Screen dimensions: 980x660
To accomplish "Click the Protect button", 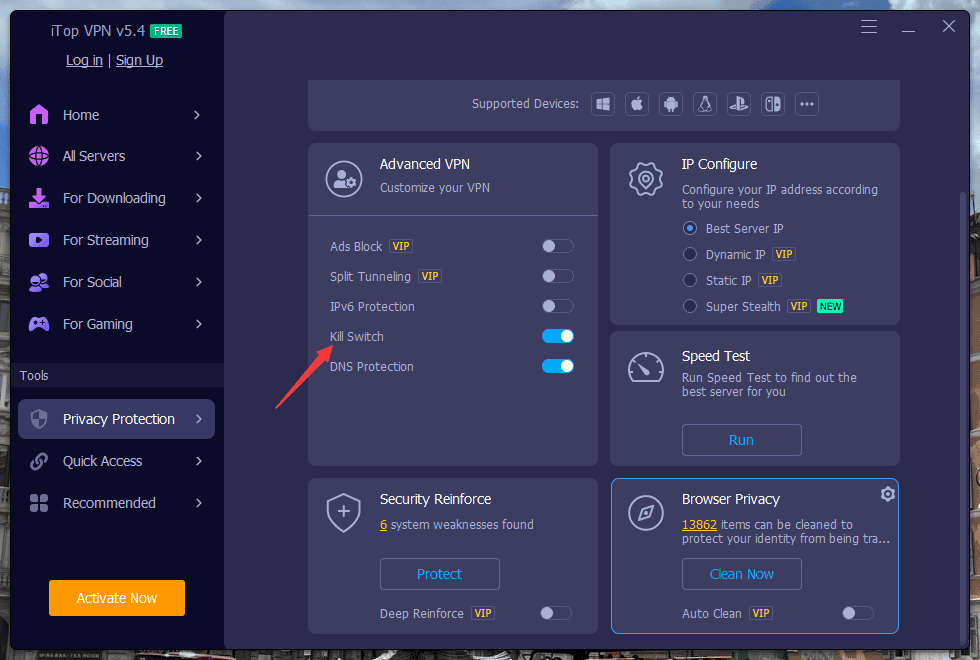I will (x=439, y=574).
